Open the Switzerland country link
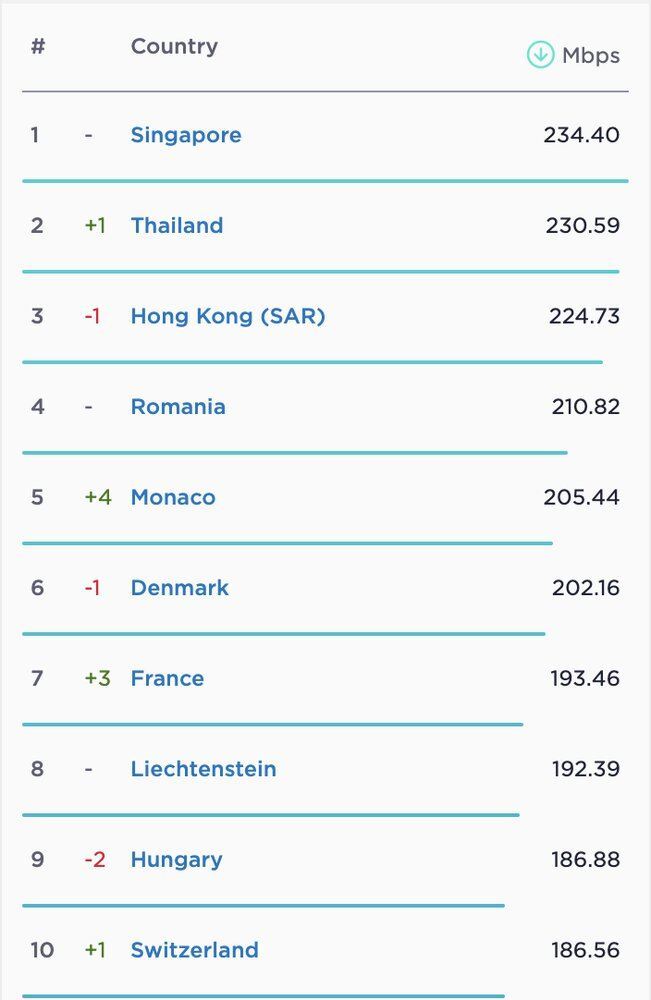This screenshot has height=1000, width=651. pos(195,950)
